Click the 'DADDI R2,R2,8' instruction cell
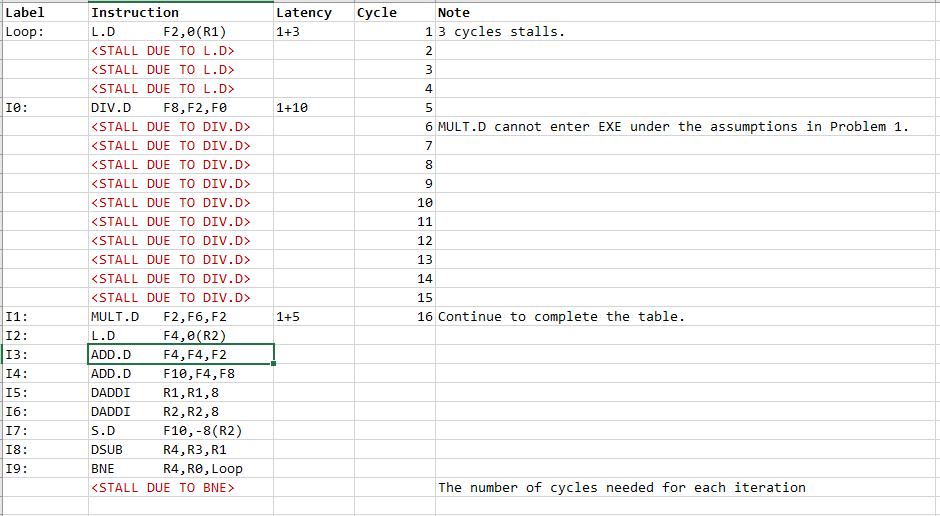The image size is (940, 516). (181, 412)
